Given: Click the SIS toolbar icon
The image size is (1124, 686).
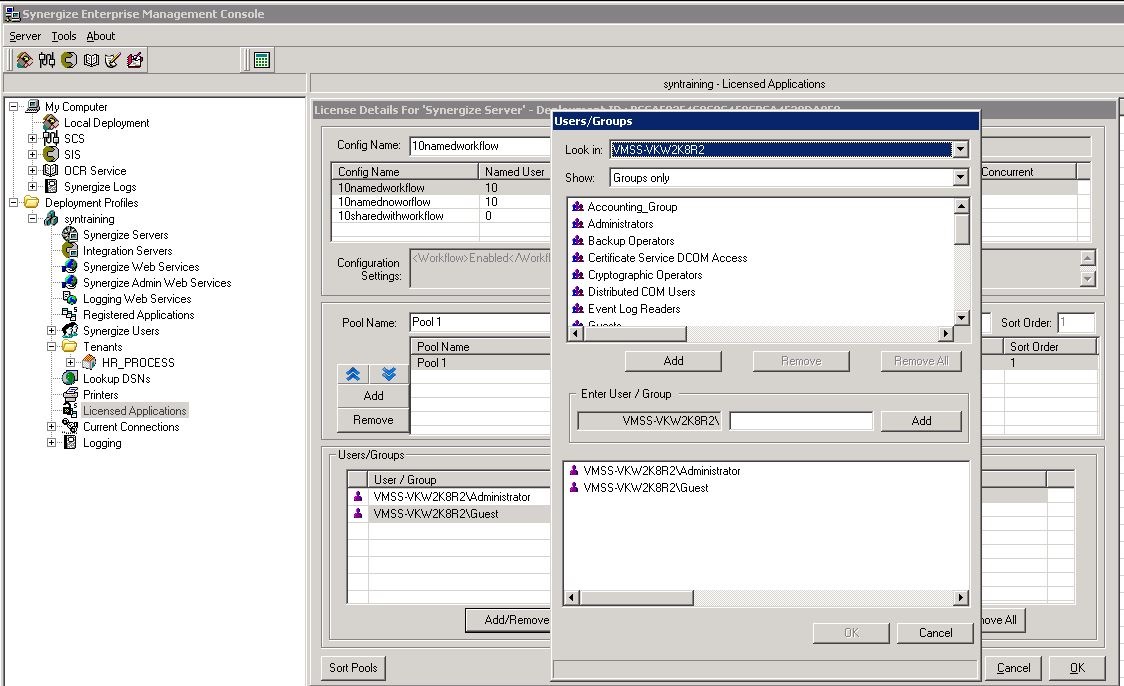Looking at the screenshot, I should [x=69, y=60].
